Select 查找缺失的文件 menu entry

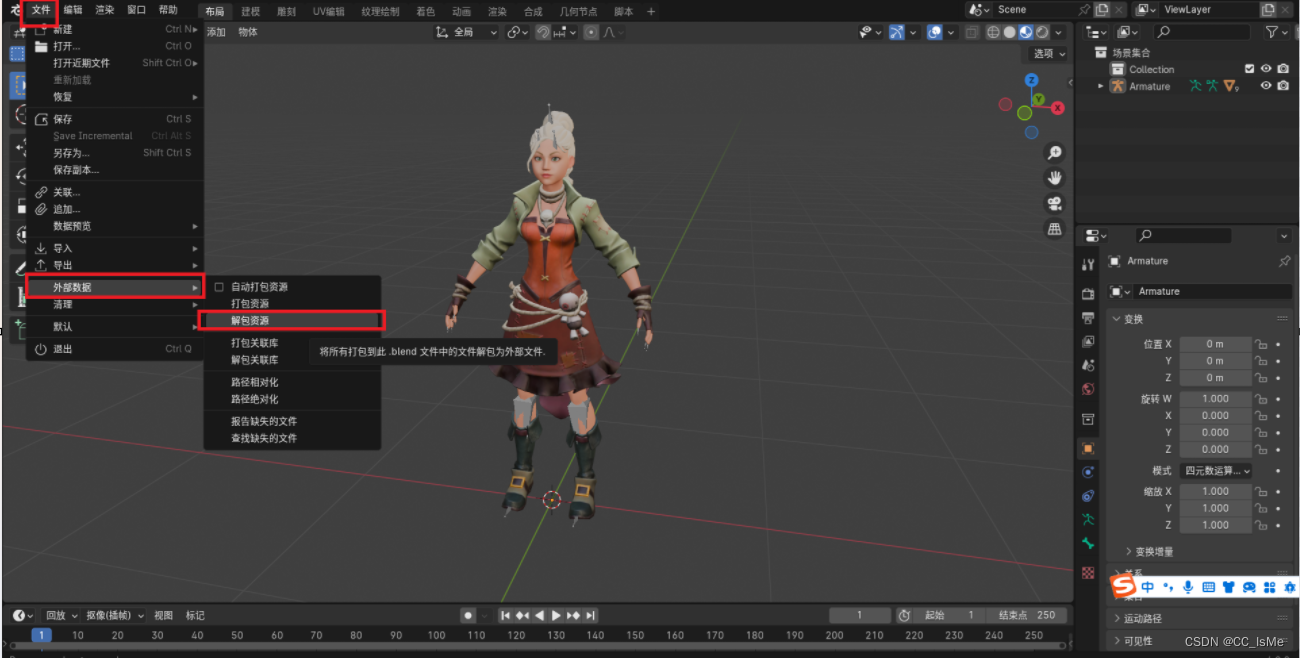[x=292, y=438]
